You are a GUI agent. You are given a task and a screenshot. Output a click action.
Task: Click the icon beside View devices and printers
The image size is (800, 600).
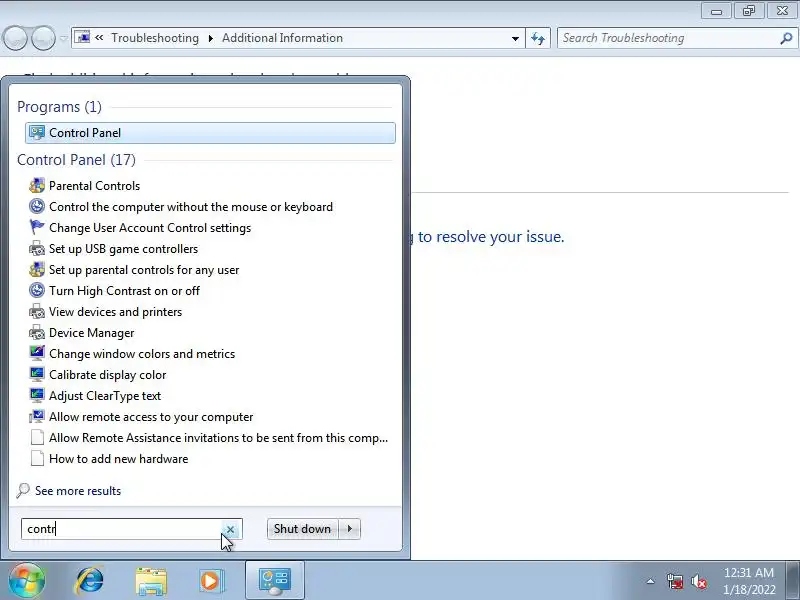[x=37, y=312]
